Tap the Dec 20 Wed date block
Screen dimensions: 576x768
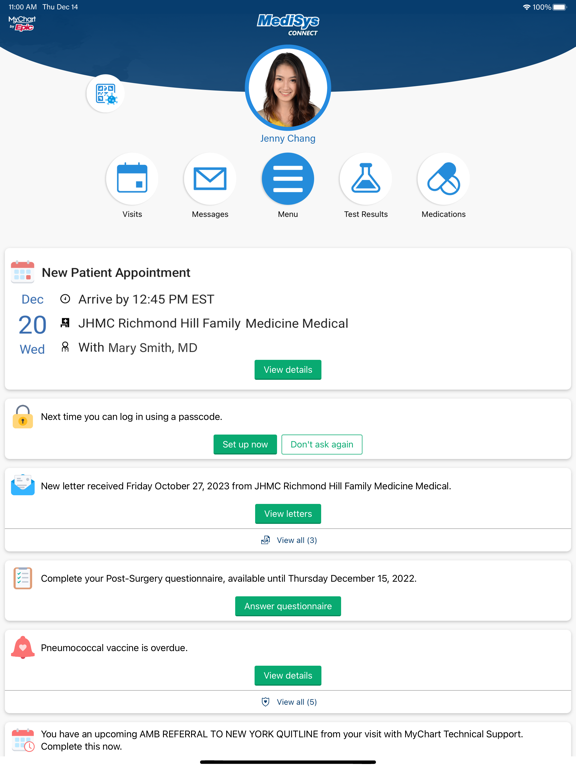pos(32,324)
